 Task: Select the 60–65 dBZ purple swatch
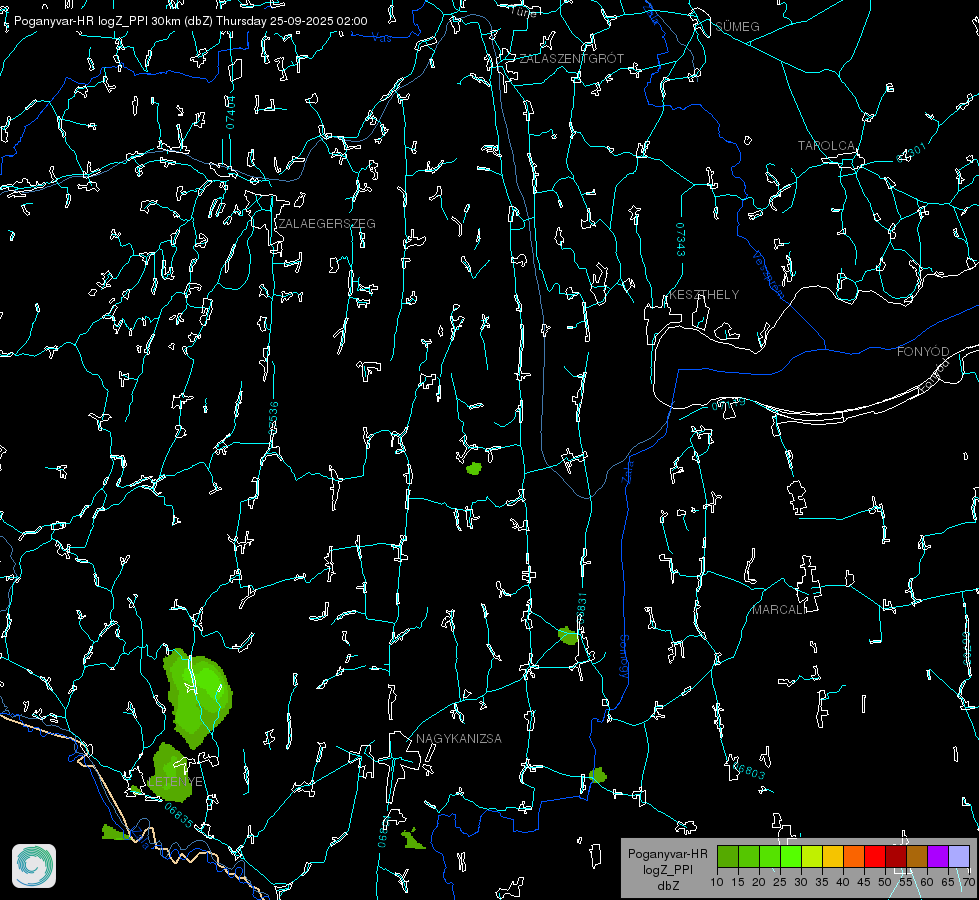[x=938, y=856]
